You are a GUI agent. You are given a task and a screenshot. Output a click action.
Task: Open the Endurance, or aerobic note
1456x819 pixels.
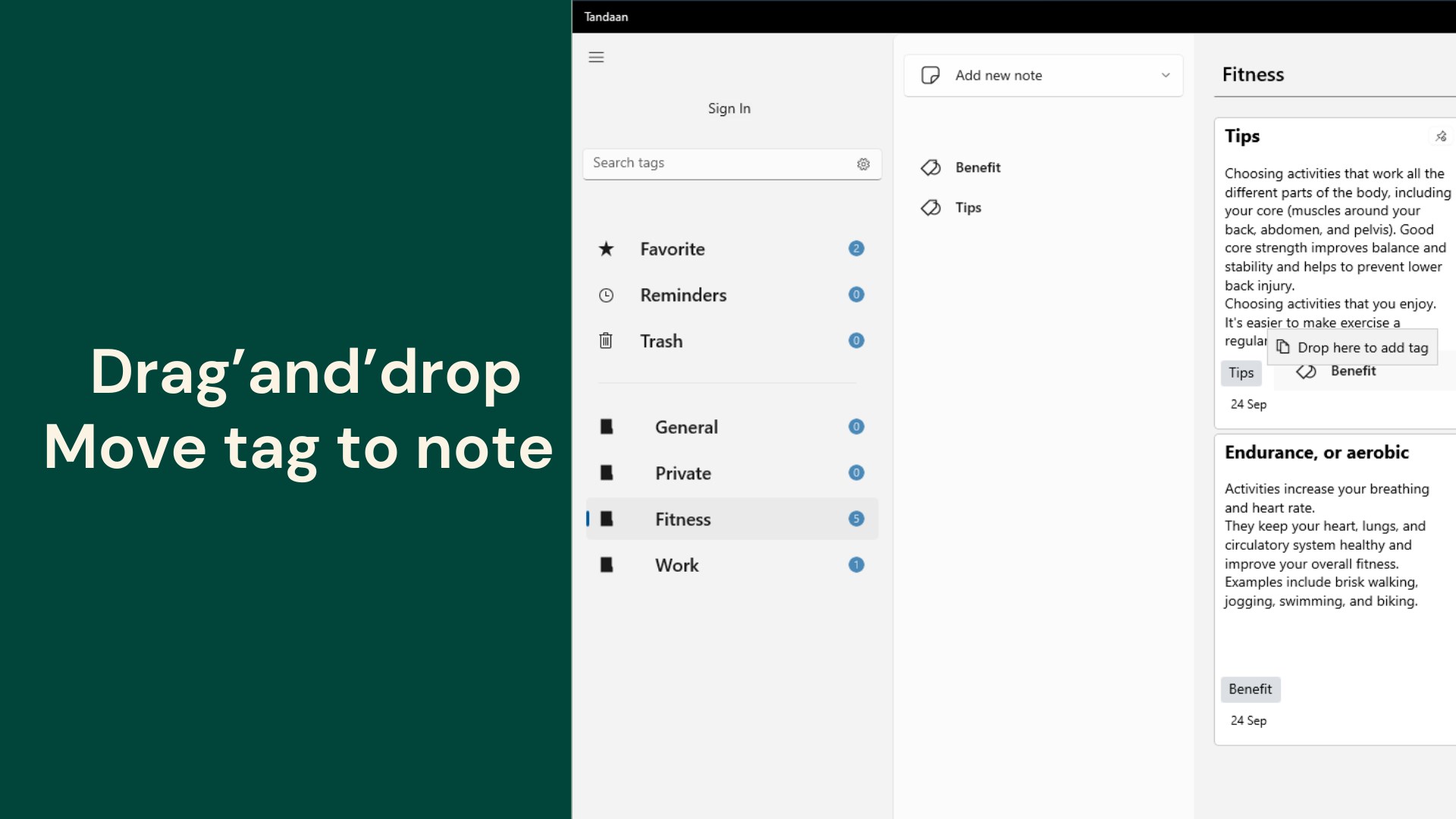coord(1316,453)
